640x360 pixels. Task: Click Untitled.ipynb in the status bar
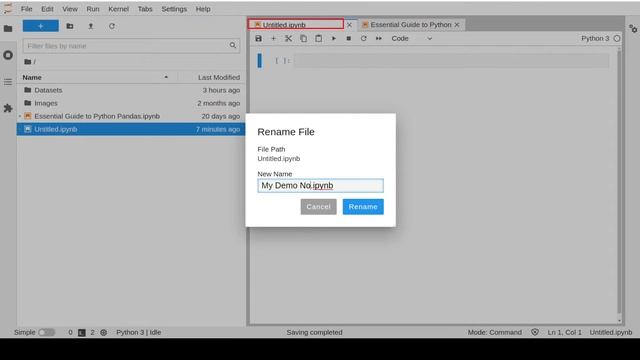pyautogui.click(x=611, y=332)
